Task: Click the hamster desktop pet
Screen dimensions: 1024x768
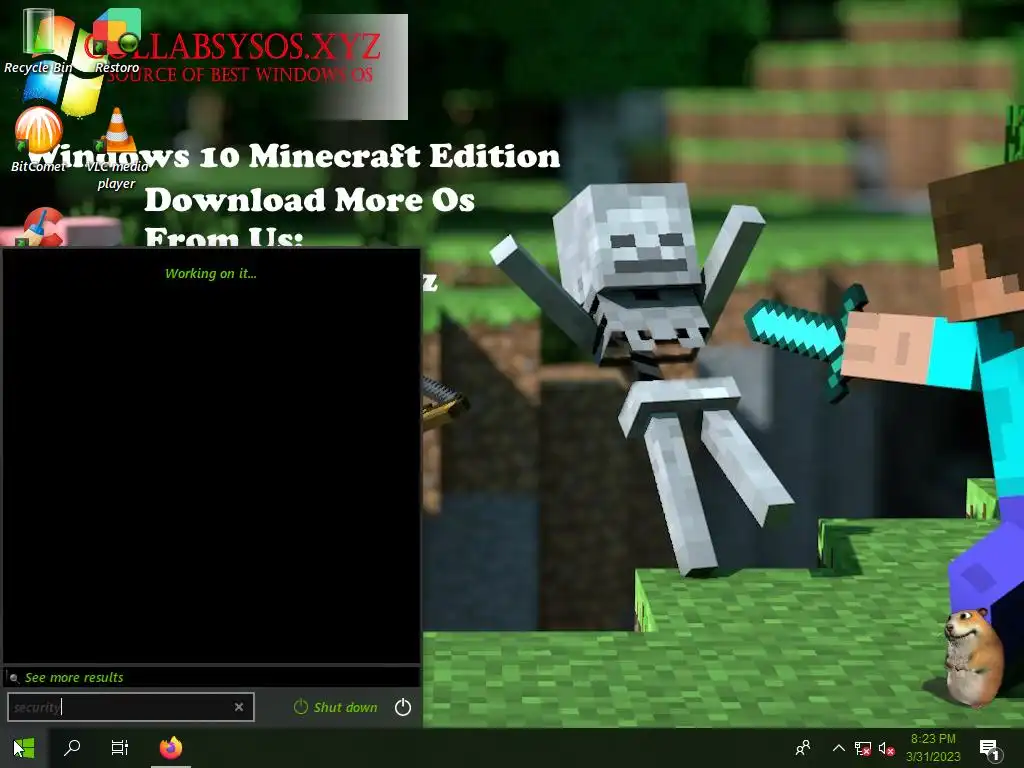Action: click(974, 656)
